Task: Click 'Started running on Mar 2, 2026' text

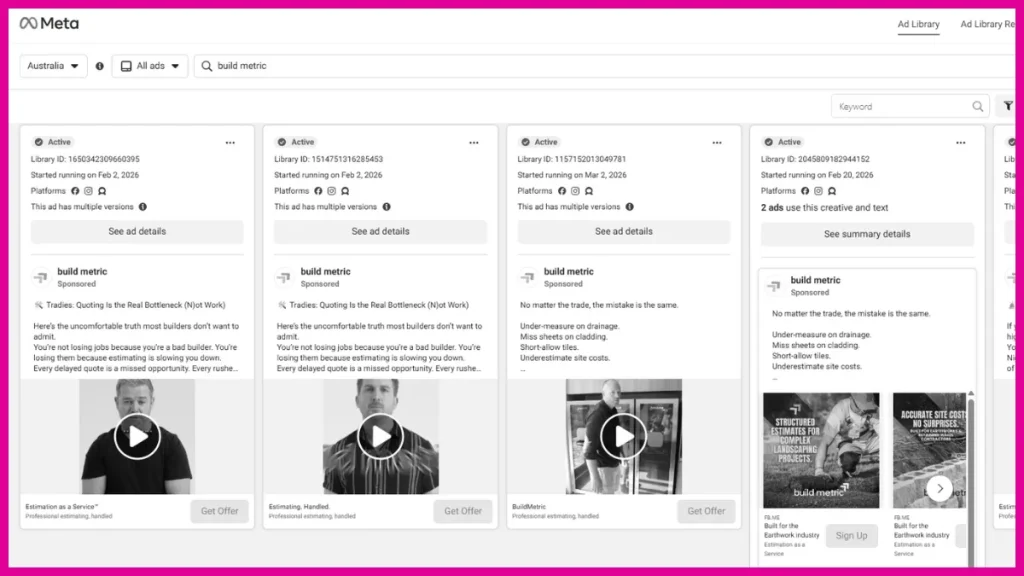Action: [x=571, y=175]
